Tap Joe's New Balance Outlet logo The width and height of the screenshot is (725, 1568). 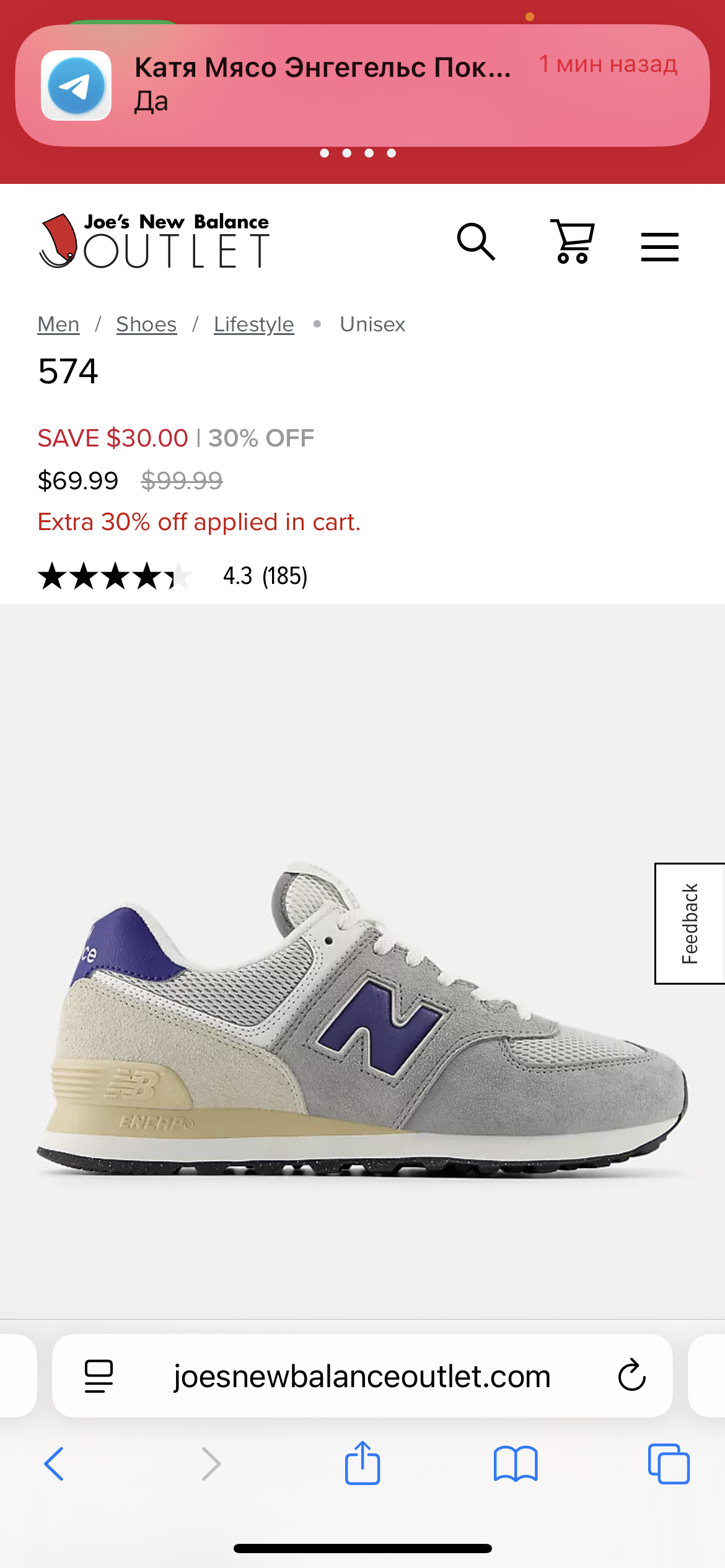pos(154,241)
